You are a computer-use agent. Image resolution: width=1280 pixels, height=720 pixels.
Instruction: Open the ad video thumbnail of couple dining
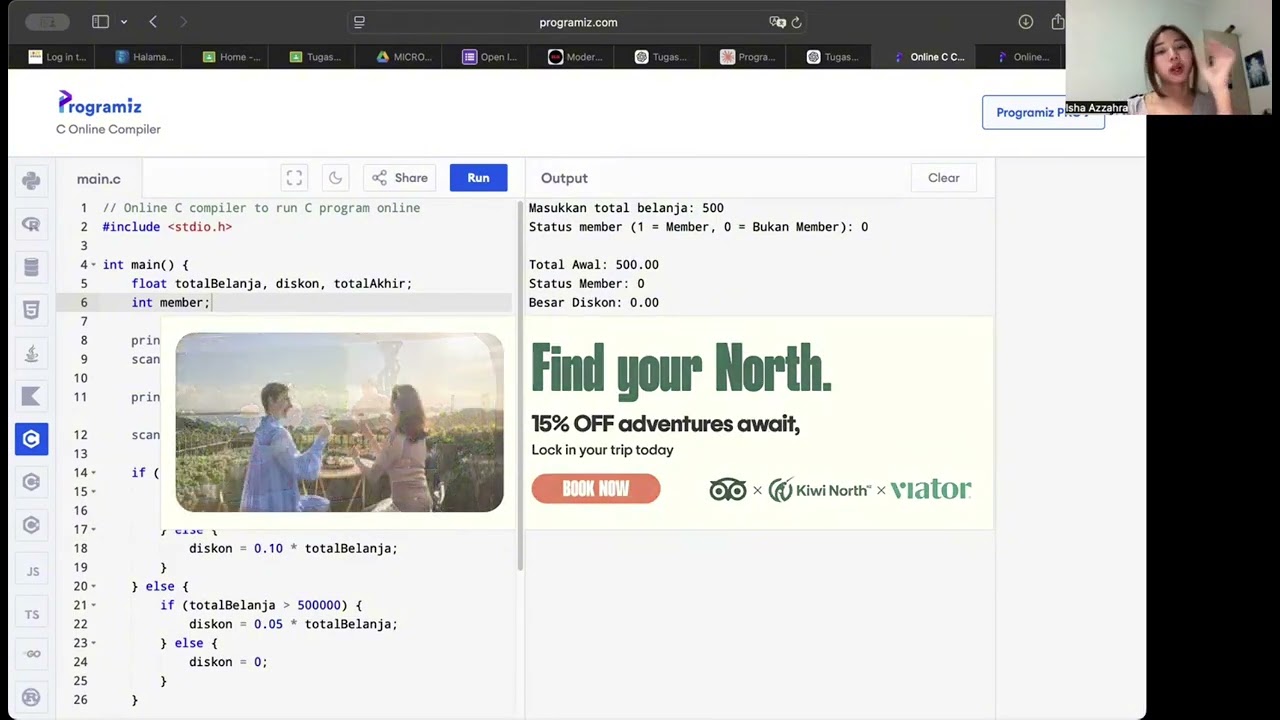pos(339,423)
